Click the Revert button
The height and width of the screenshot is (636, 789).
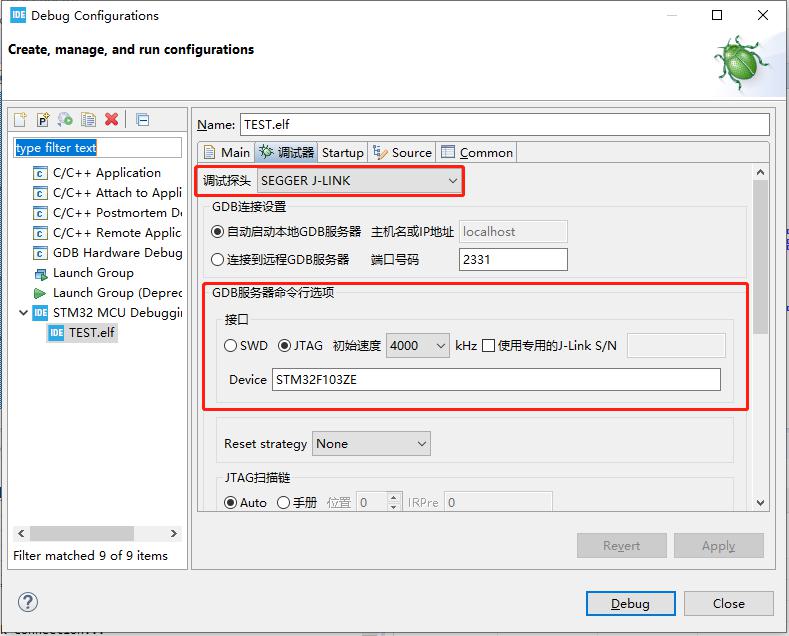click(x=621, y=546)
